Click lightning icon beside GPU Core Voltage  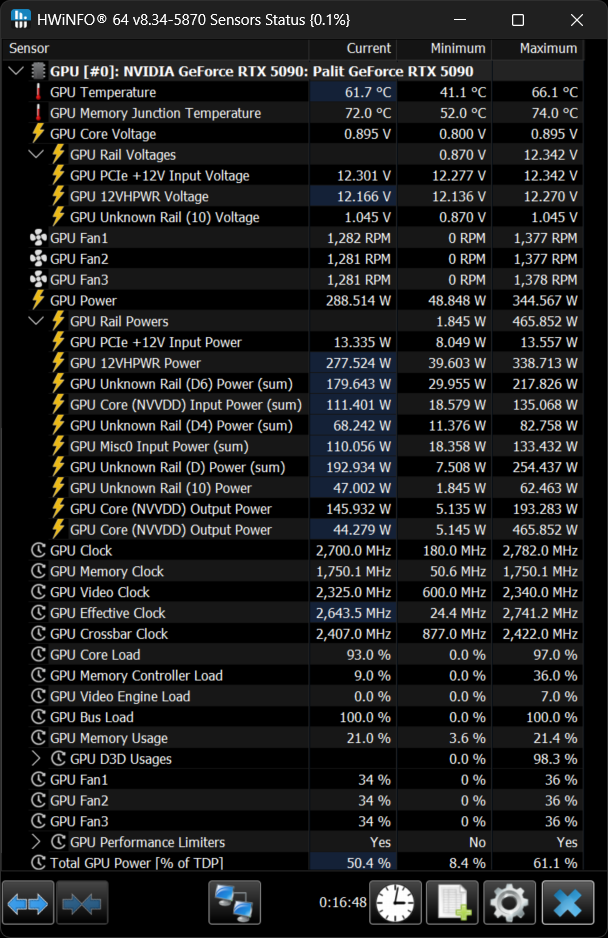(38, 133)
